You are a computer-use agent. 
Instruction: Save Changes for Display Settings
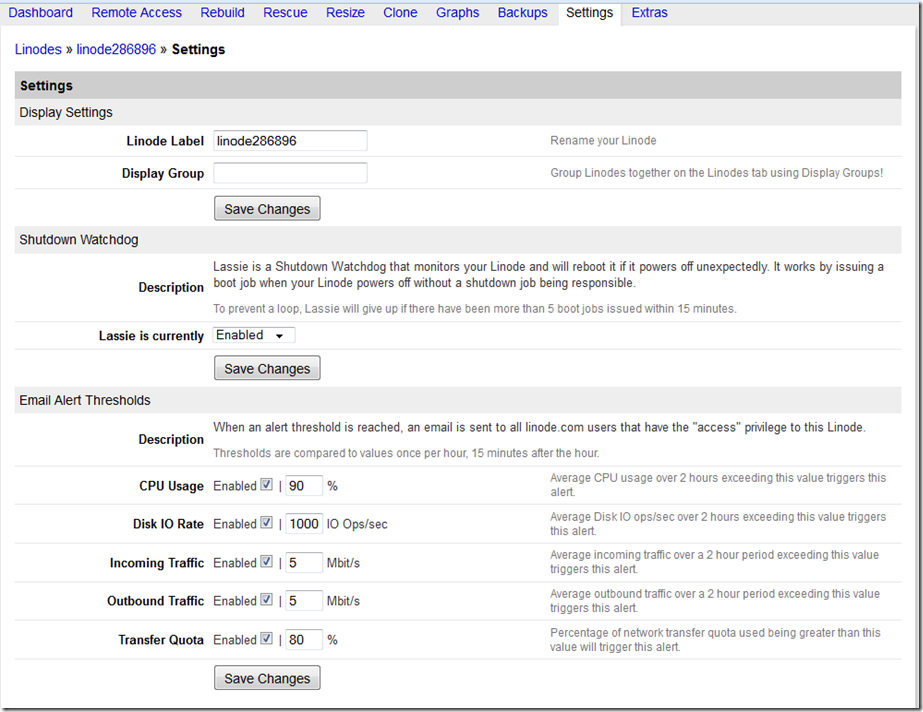point(267,209)
